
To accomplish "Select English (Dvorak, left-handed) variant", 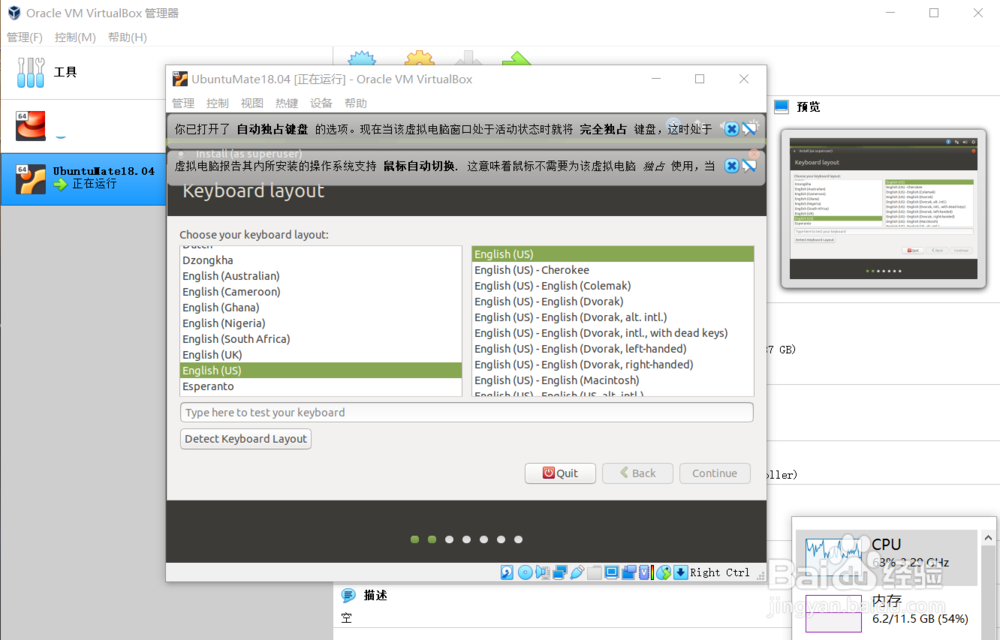I will 613,349.
